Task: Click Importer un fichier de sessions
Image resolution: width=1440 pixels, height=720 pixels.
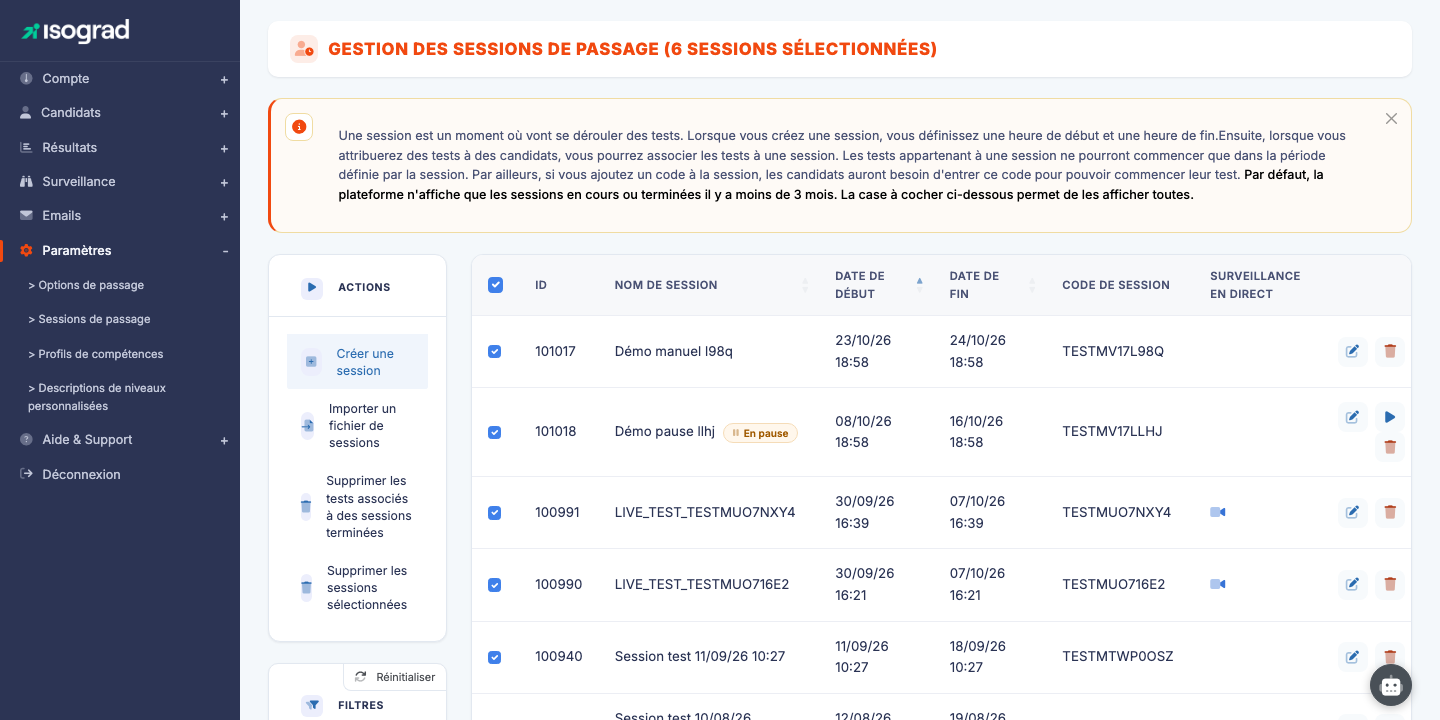Action: 357,426
